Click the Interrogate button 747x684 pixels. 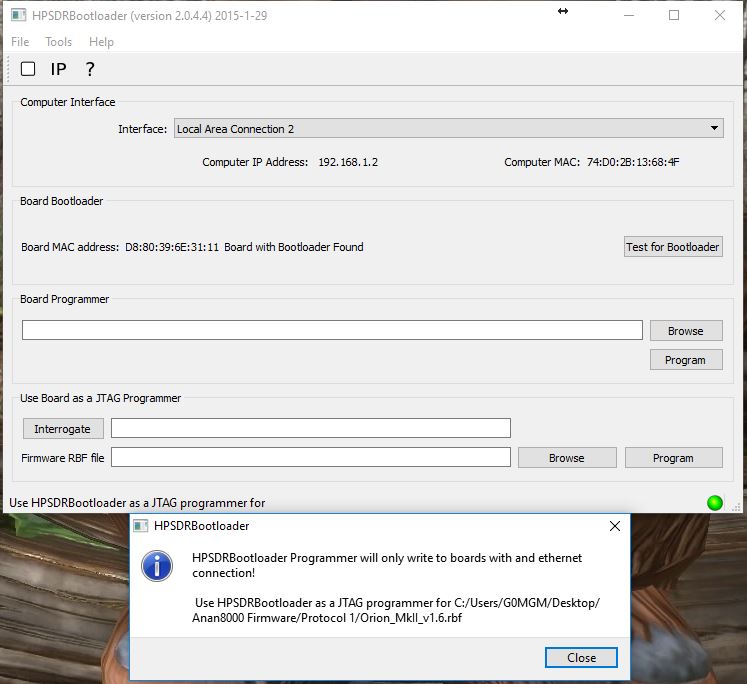pos(63,429)
